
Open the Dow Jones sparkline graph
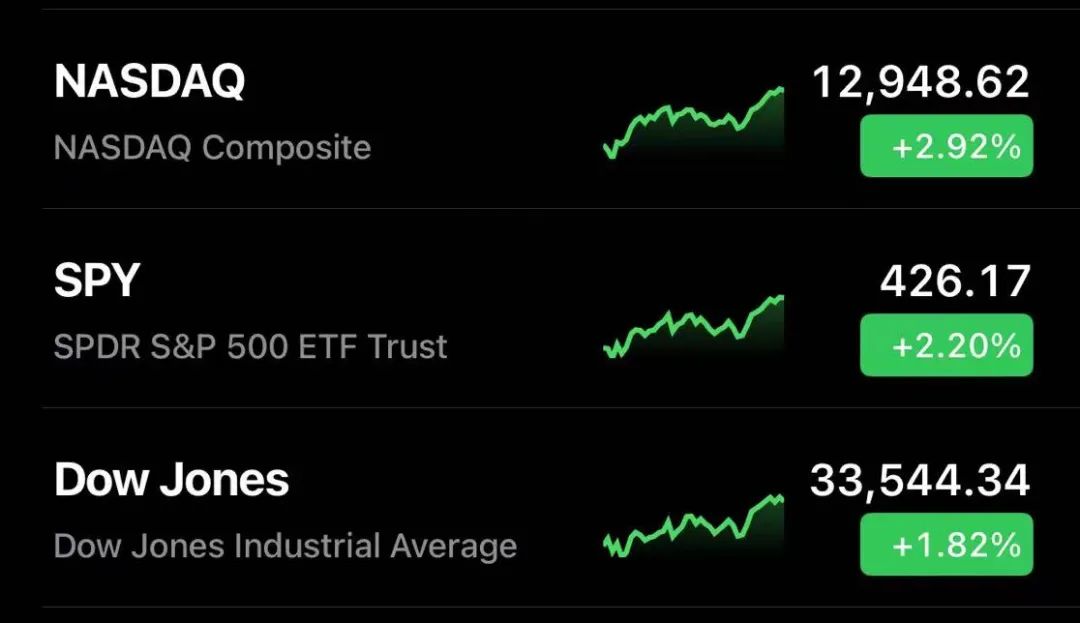tap(694, 525)
